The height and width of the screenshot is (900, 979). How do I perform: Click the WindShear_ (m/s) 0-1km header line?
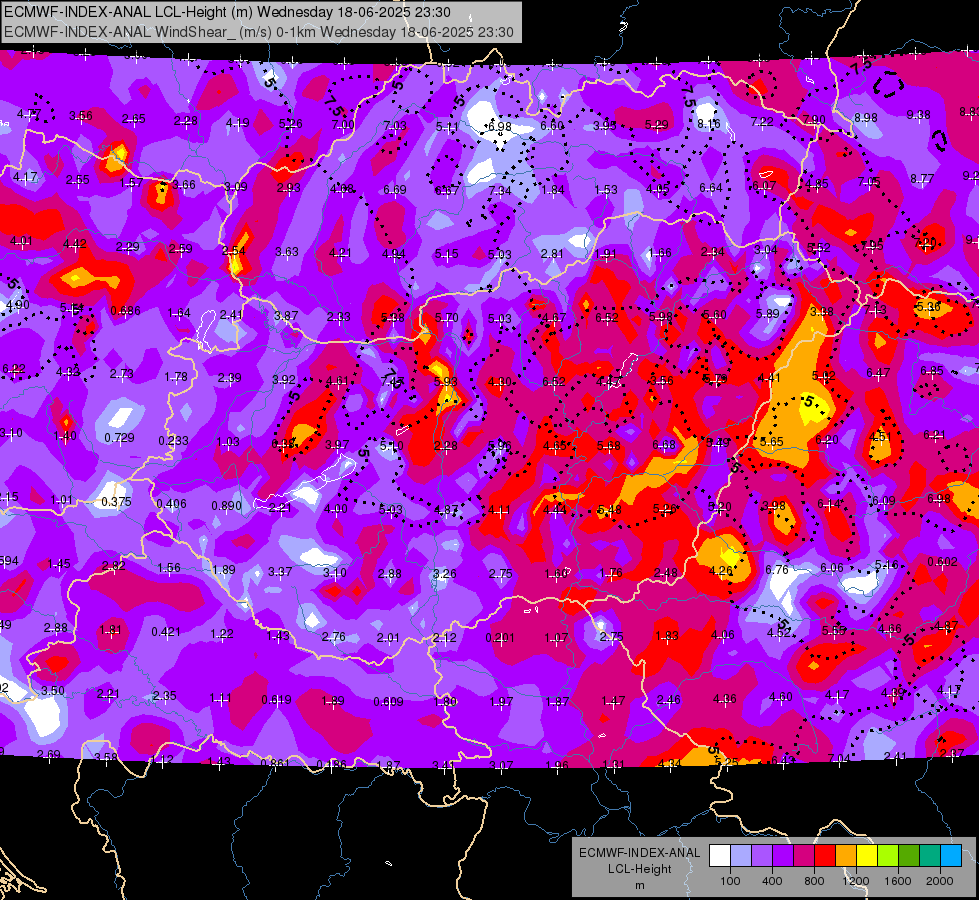[258, 32]
